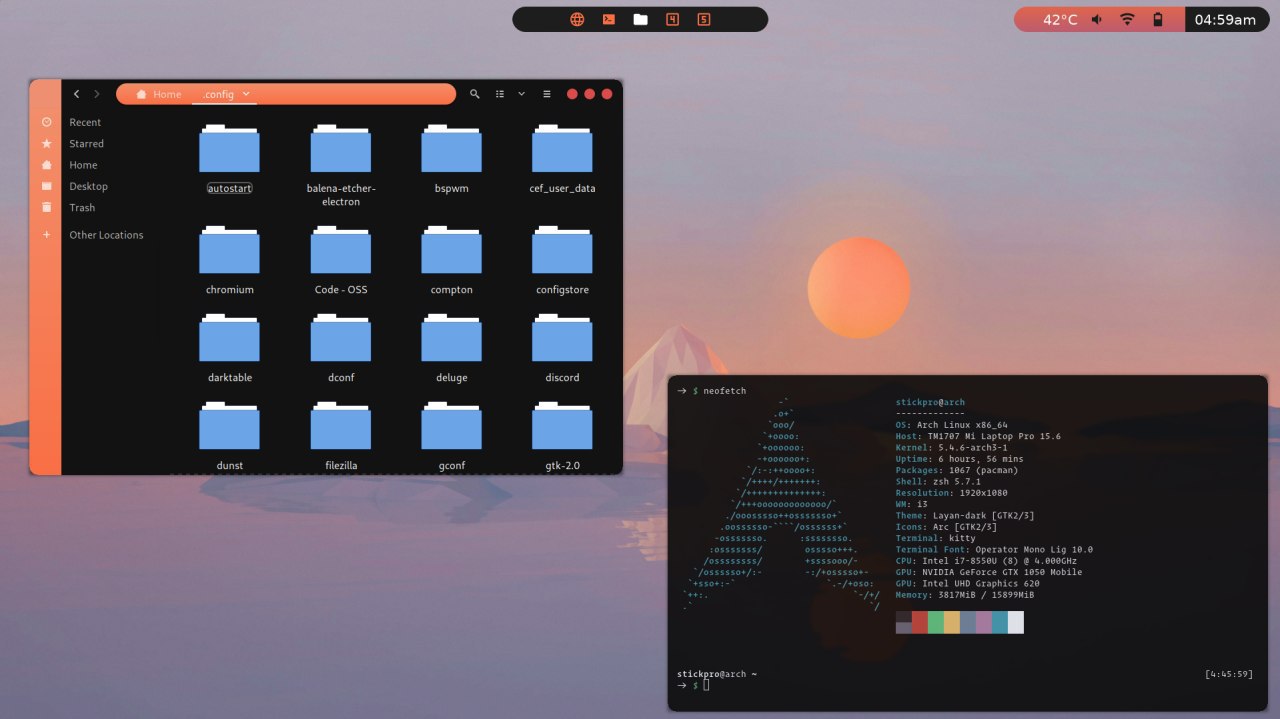Select the dconf folder

point(341,348)
